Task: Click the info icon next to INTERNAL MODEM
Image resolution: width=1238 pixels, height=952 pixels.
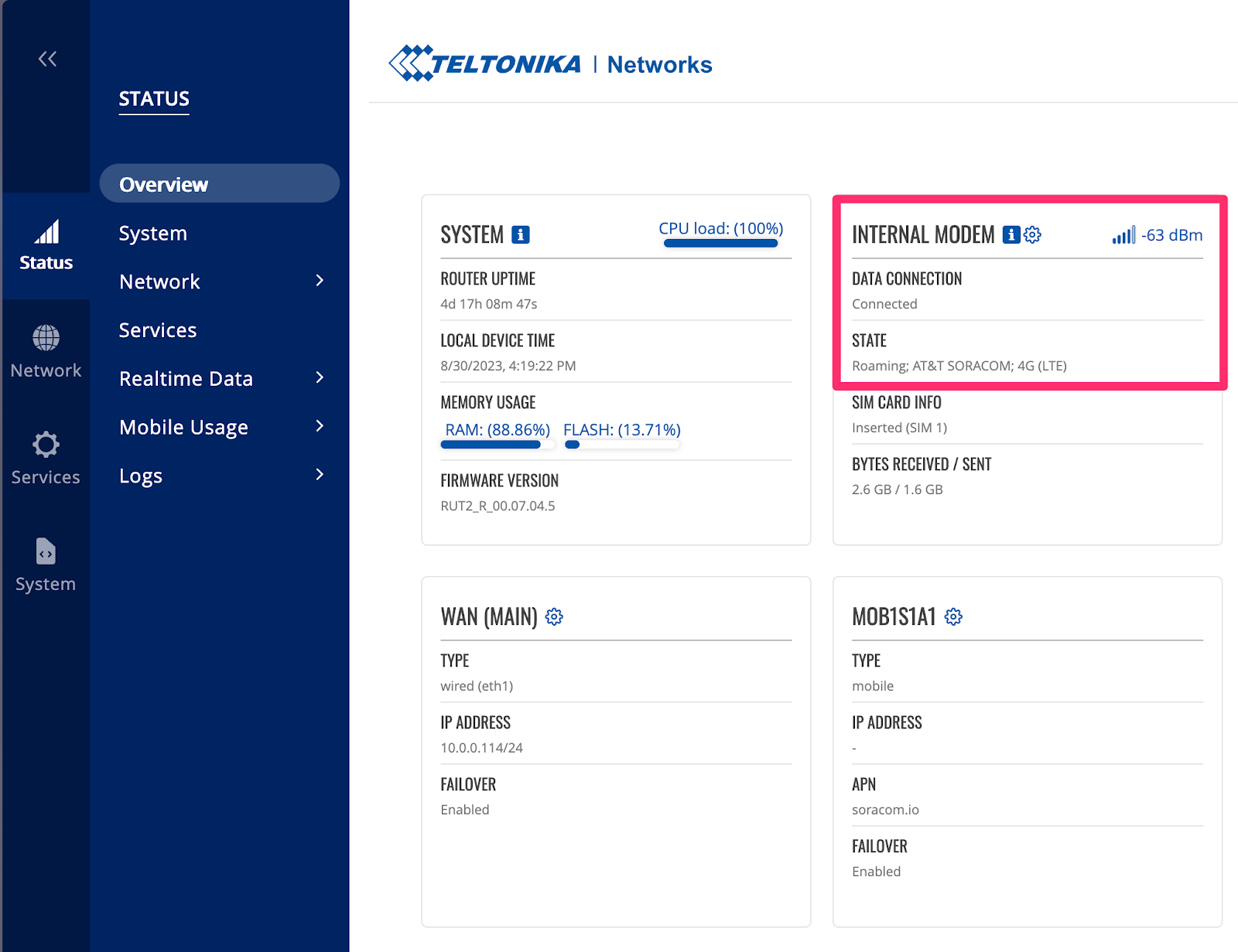Action: tap(1011, 234)
